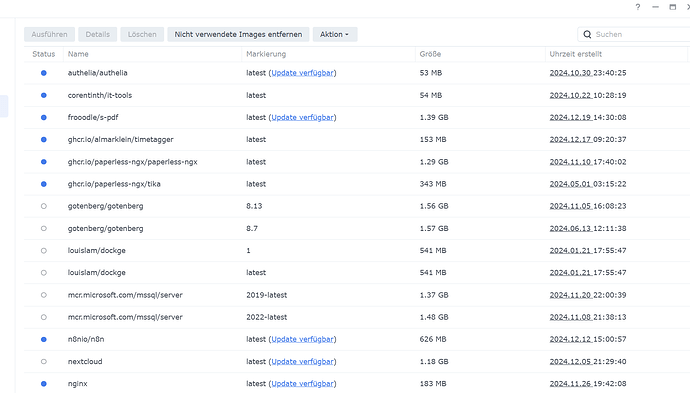The width and height of the screenshot is (690, 393).
Task: Open Update verfügbar link for frooodle/s-pdf
Action: tap(302, 118)
